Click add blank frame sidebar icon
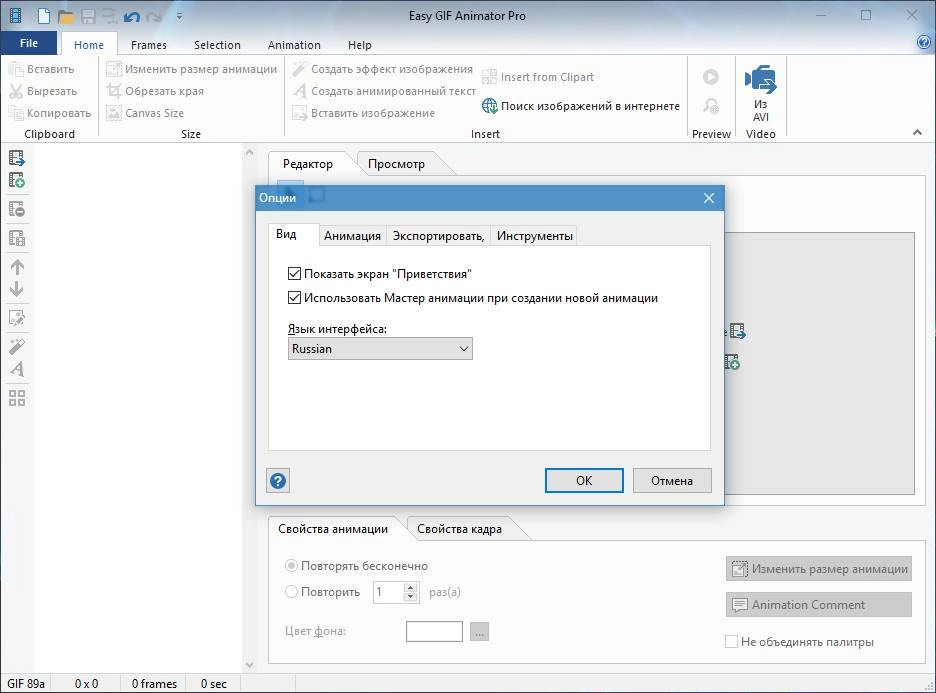 17,180
